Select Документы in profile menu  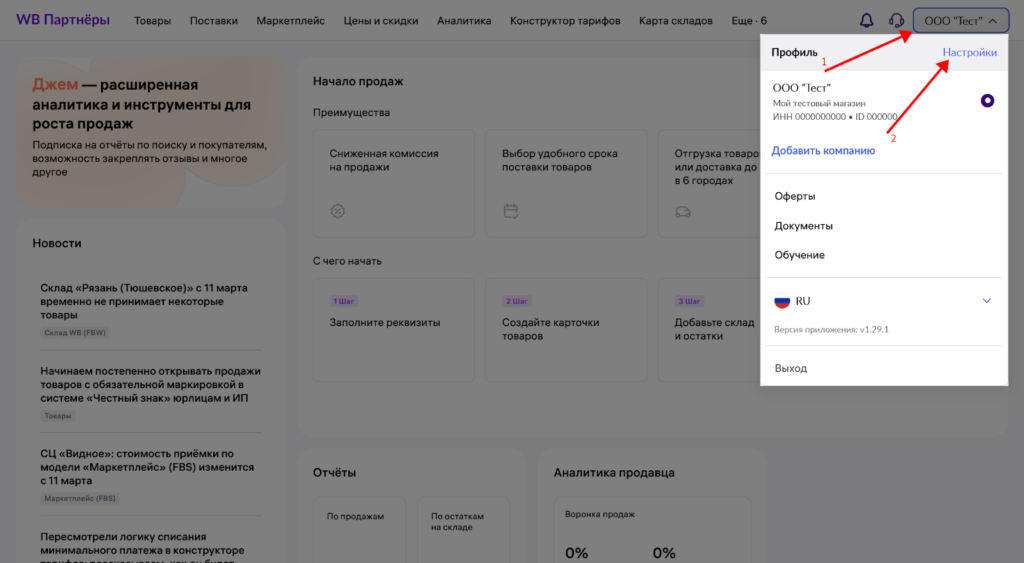point(803,226)
